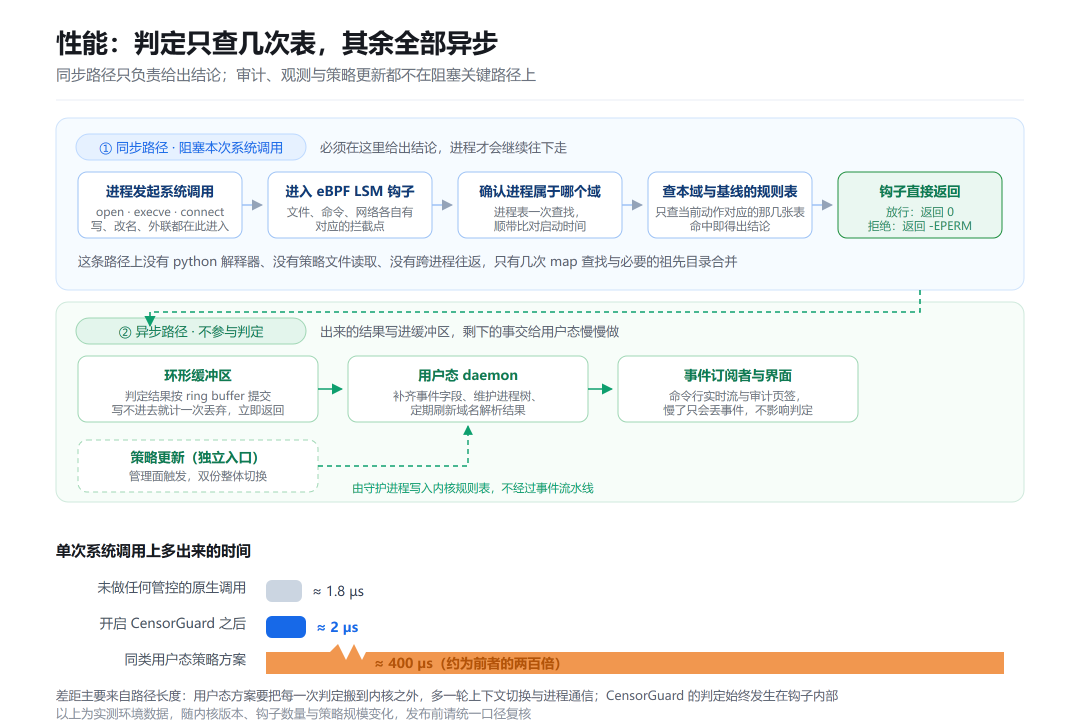Viewport: 1080px width, 720px height.
Task: Click the label 未做任何管控的原生调用
Action: [x=172, y=588]
